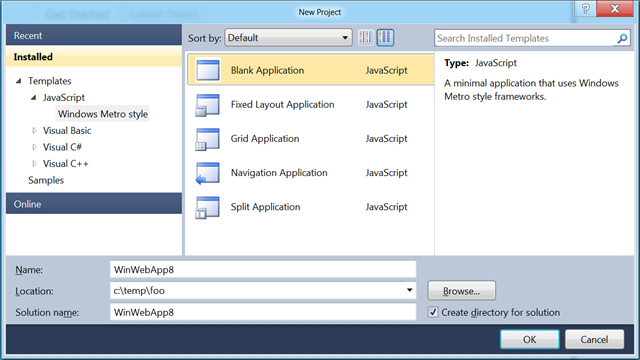Screen dimensions: 640x360
Task: Switch to medium icons view
Action: point(385,38)
